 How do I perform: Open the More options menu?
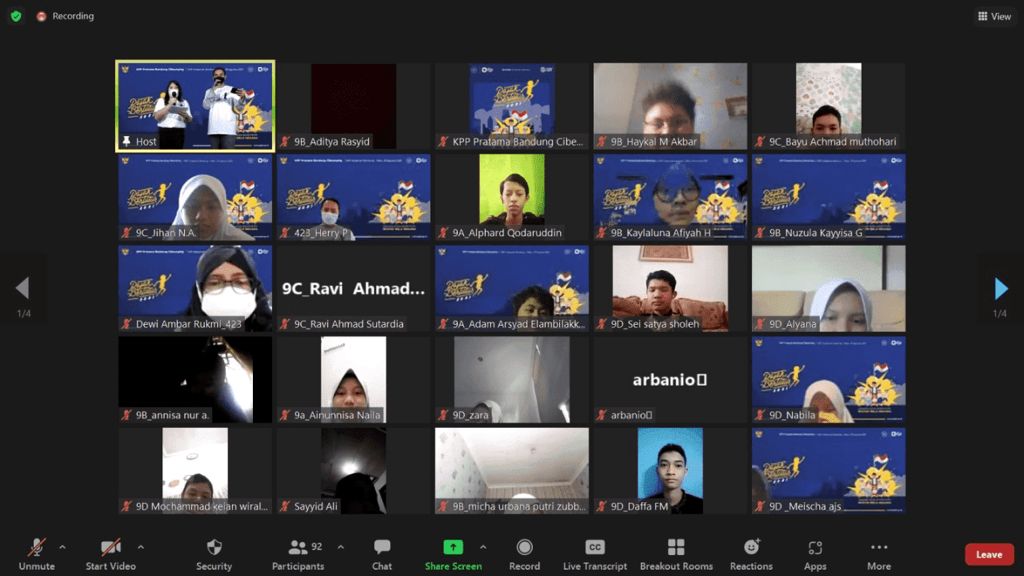(x=879, y=554)
